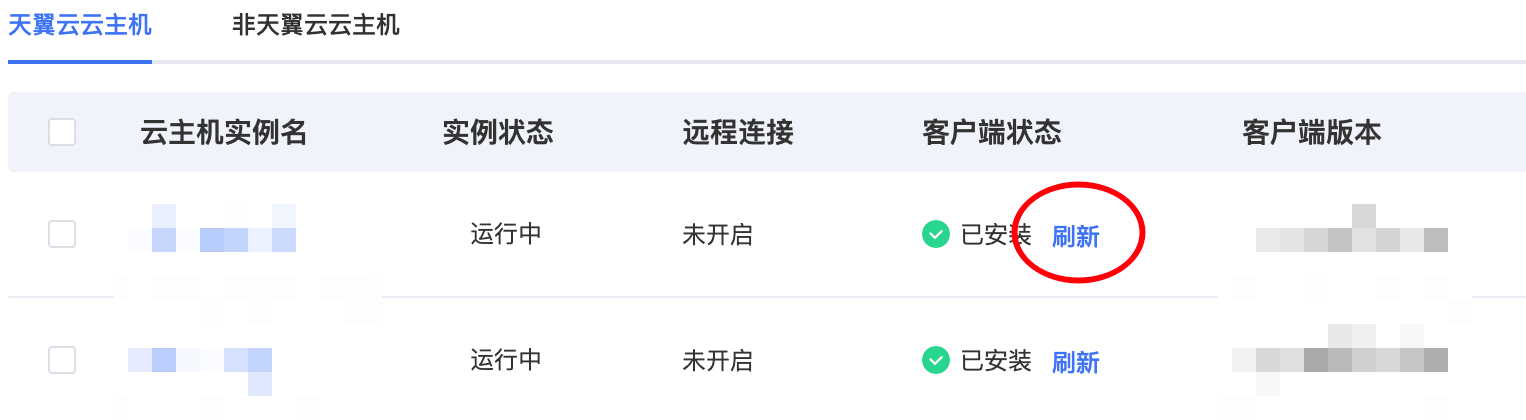Click green installed checkmark icon in second row
The width and height of the screenshot is (1526, 420).
pos(935,360)
